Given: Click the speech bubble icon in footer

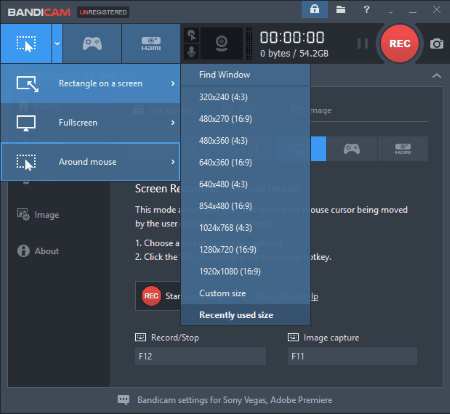Looking at the screenshot, I should pyautogui.click(x=123, y=400).
